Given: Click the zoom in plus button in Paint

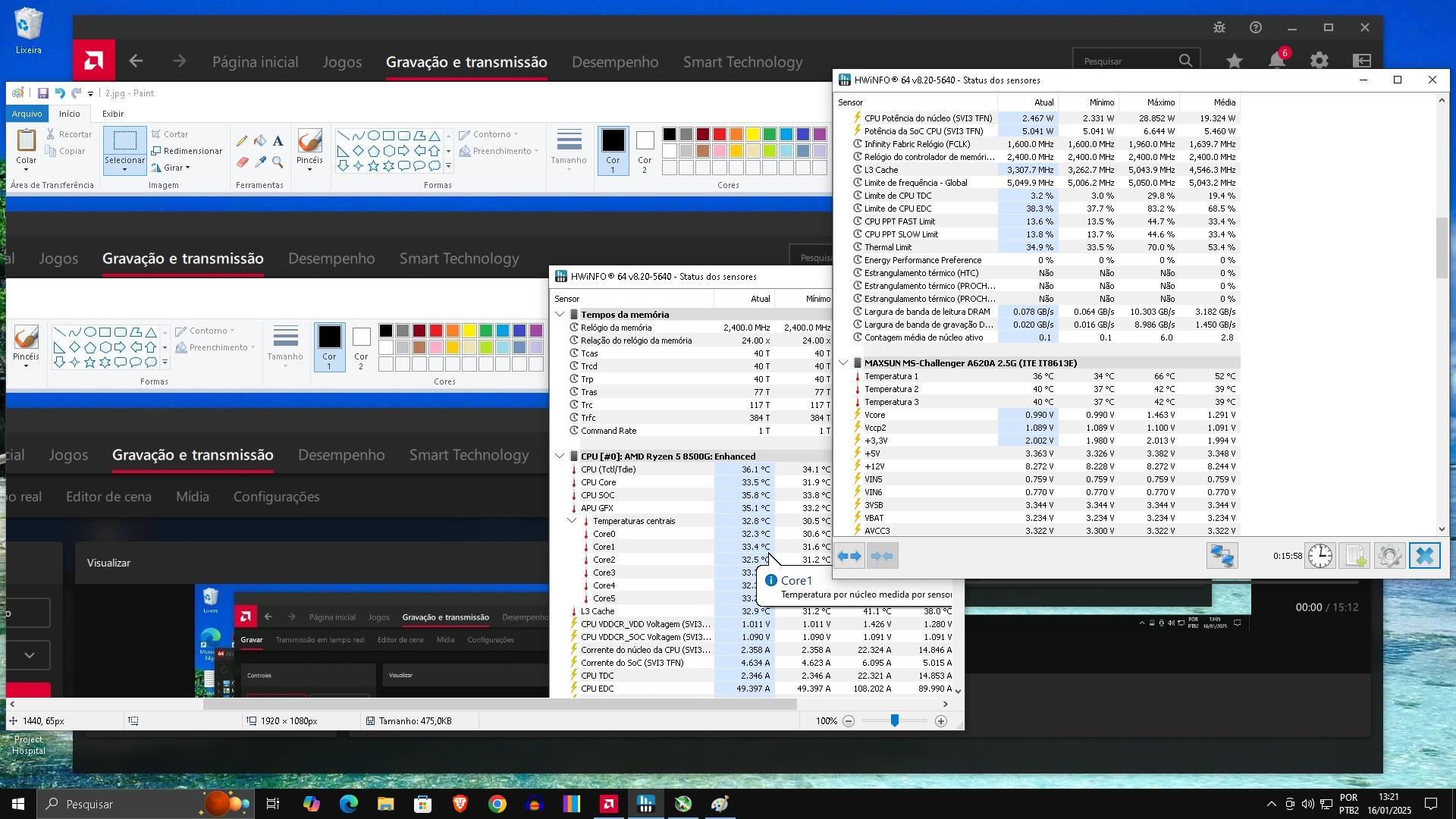Looking at the screenshot, I should (x=941, y=721).
